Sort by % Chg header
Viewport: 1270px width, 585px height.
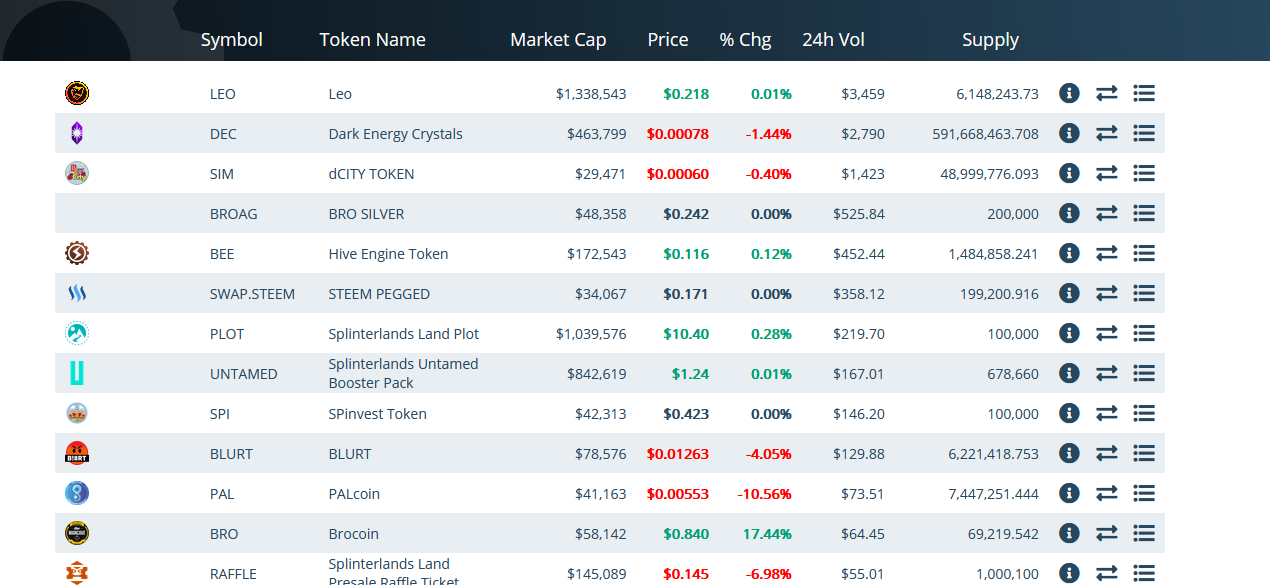click(x=745, y=40)
